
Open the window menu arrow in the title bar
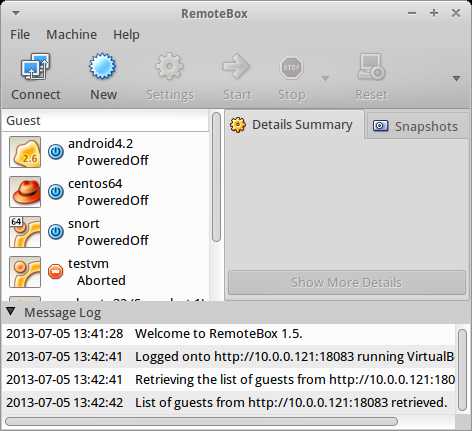coord(16,13)
